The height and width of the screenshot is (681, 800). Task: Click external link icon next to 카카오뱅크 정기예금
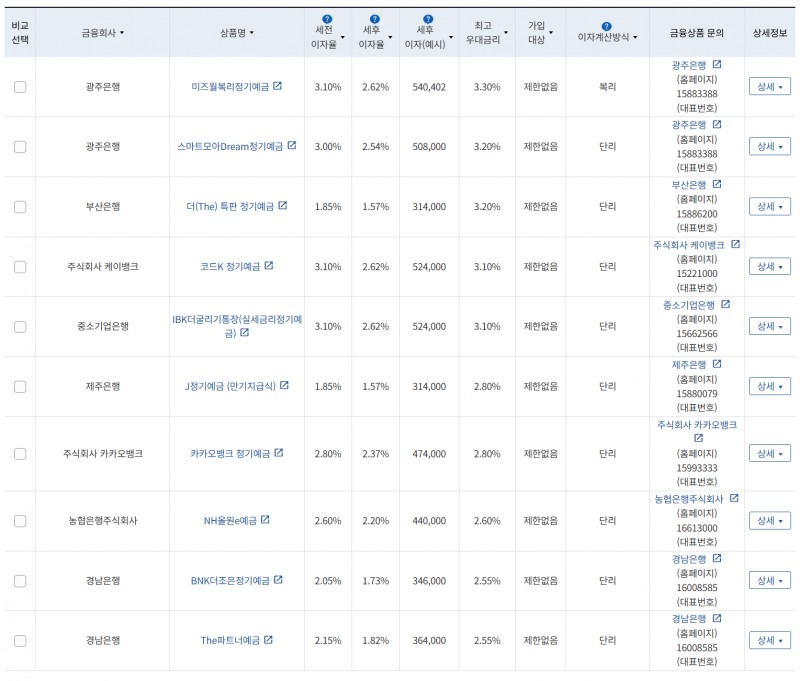click(279, 453)
